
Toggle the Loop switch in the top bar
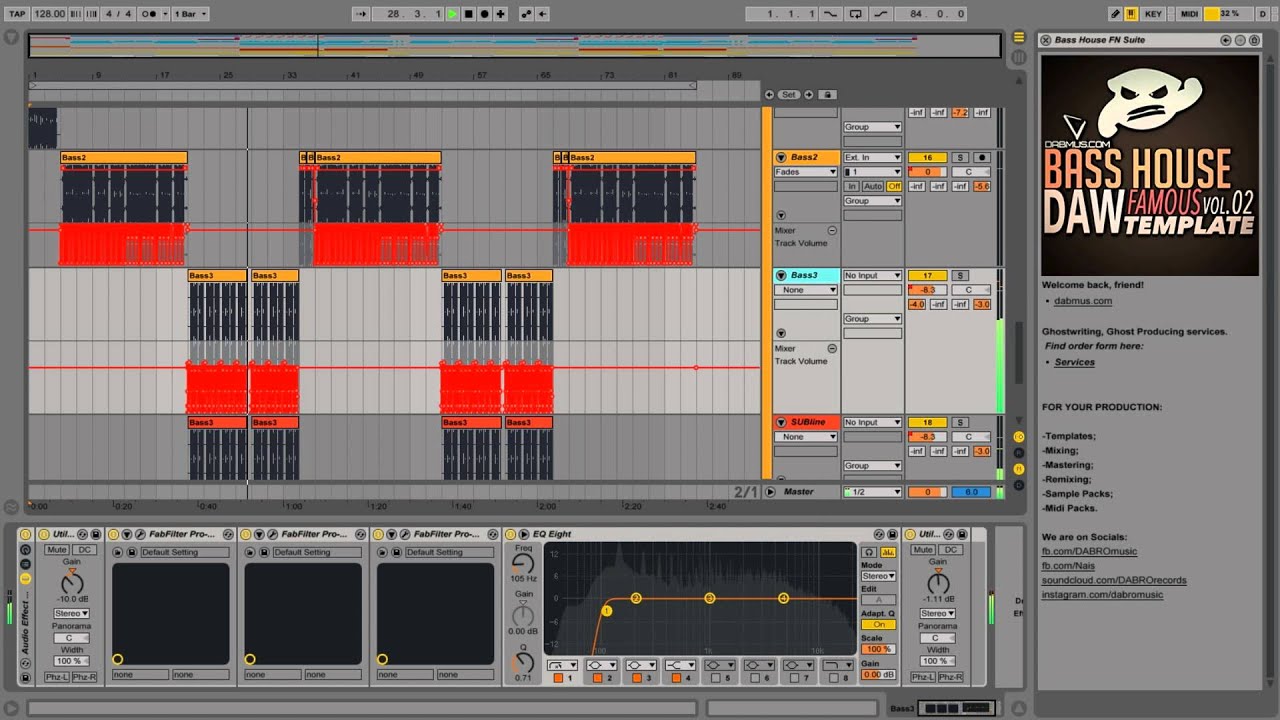point(855,14)
